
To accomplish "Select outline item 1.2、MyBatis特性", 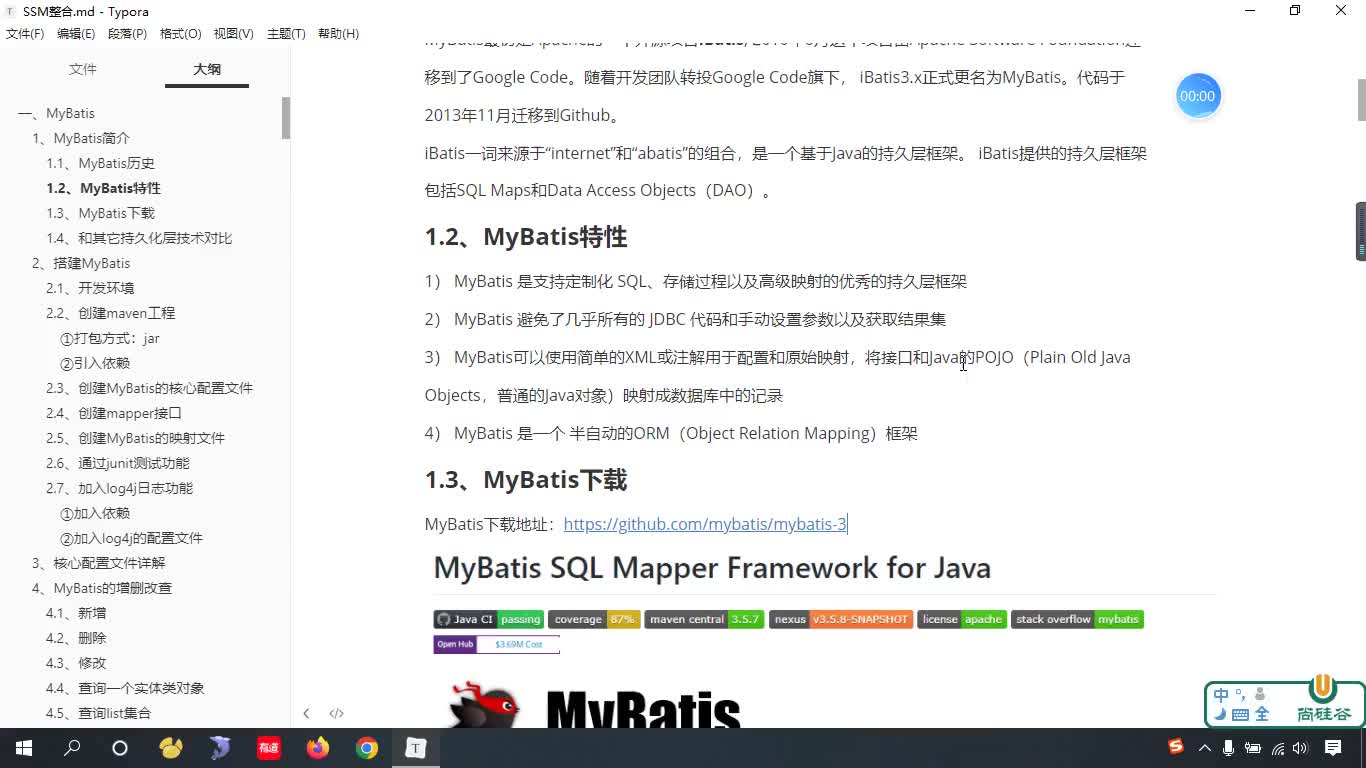I will click(103, 188).
